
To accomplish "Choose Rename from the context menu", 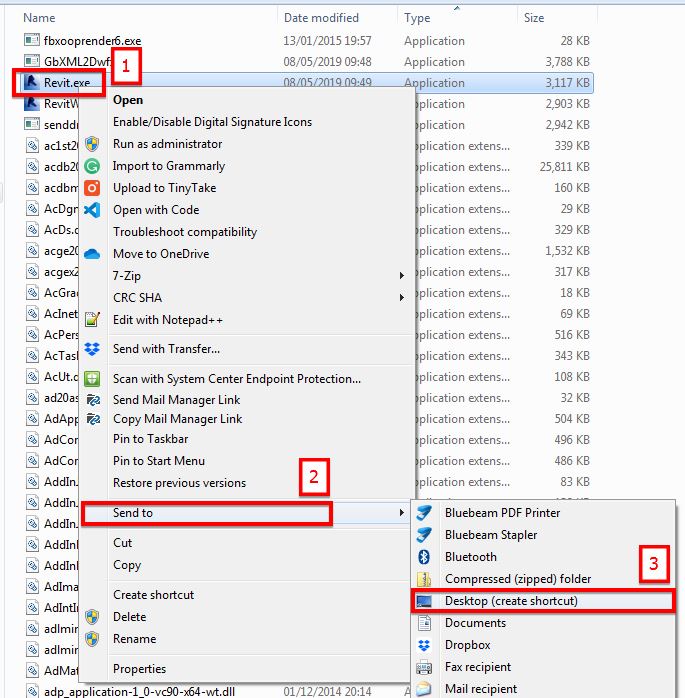I will tap(134, 639).
